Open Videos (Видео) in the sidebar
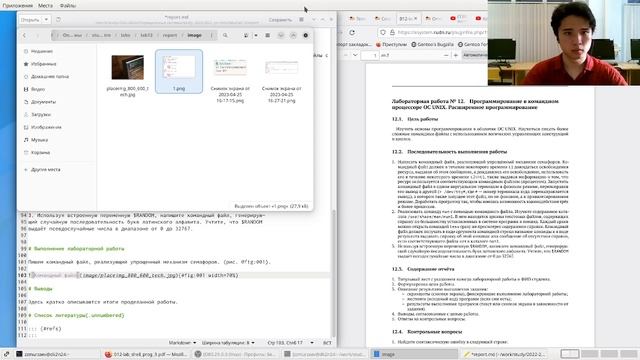Screen dimensions: 640x360 (38, 89)
